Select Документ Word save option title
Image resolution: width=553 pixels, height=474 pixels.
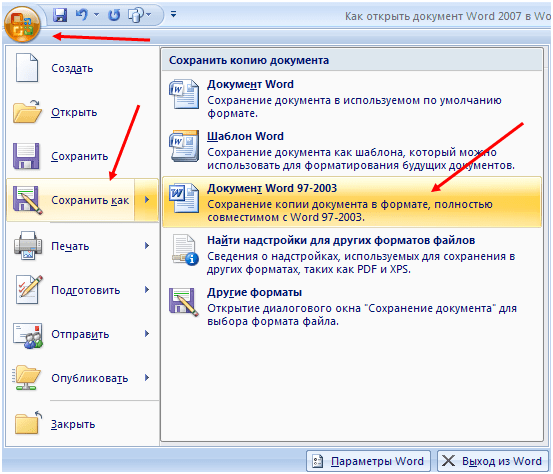point(250,85)
